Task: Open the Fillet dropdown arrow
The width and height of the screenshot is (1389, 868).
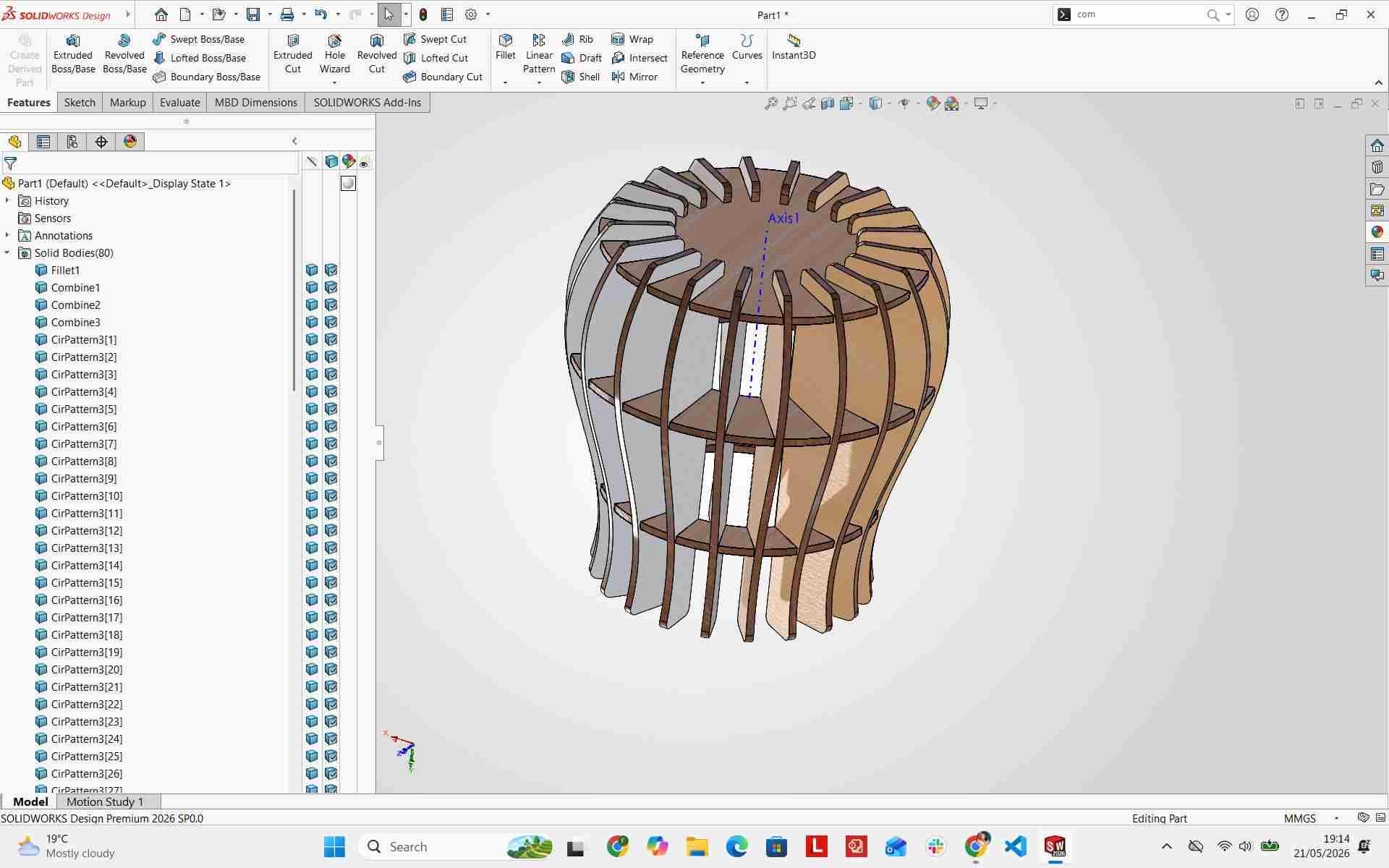Action: [x=505, y=82]
